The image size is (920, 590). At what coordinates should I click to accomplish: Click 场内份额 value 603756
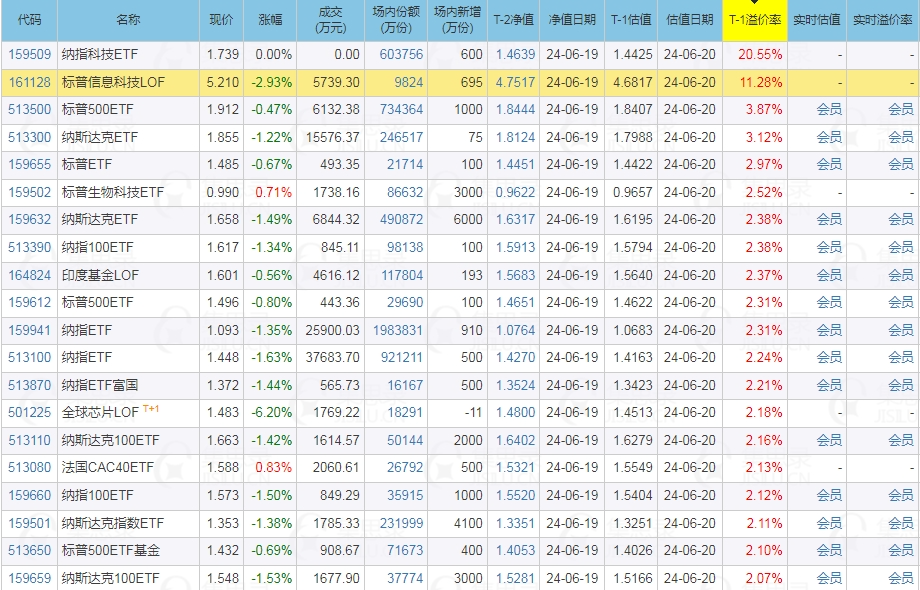click(401, 55)
